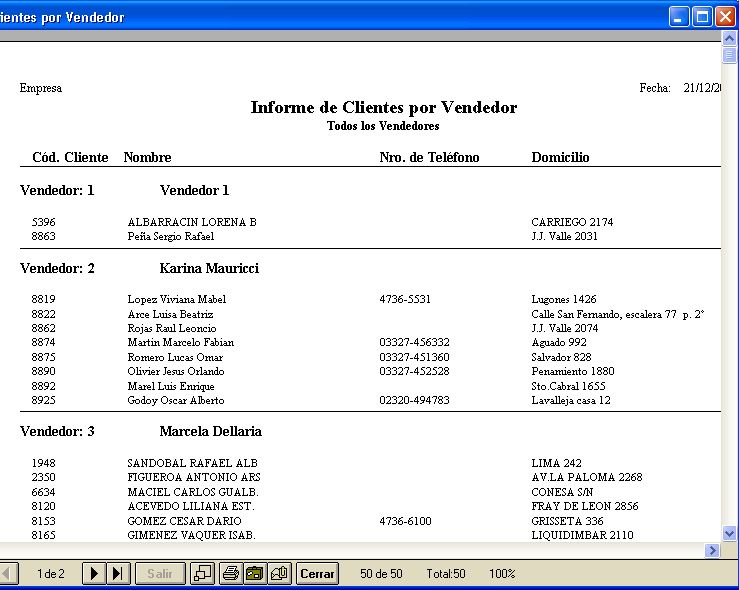
Task: Click address 'Lavalleja casa 12'
Action: click(x=571, y=401)
